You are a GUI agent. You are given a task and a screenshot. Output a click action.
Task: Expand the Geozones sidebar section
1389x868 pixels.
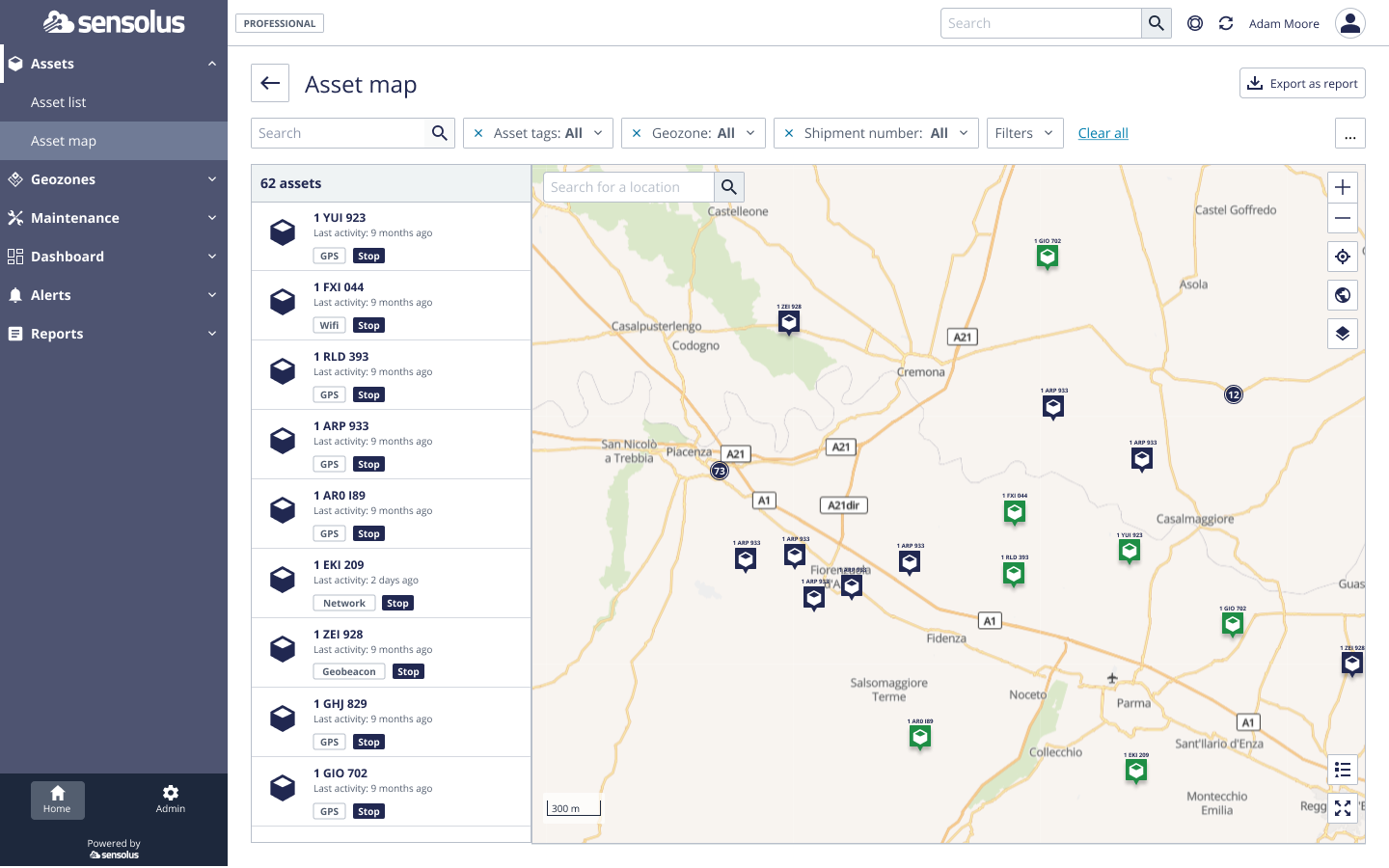coord(114,179)
